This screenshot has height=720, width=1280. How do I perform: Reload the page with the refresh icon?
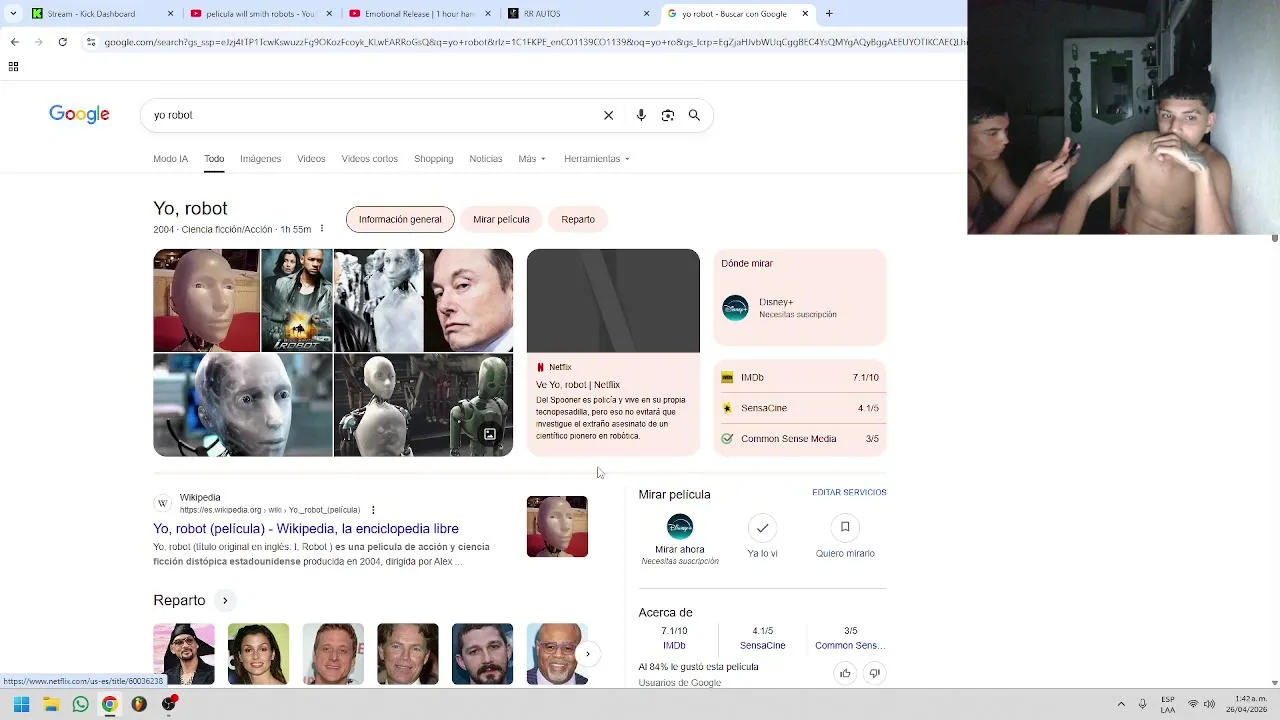[62, 42]
